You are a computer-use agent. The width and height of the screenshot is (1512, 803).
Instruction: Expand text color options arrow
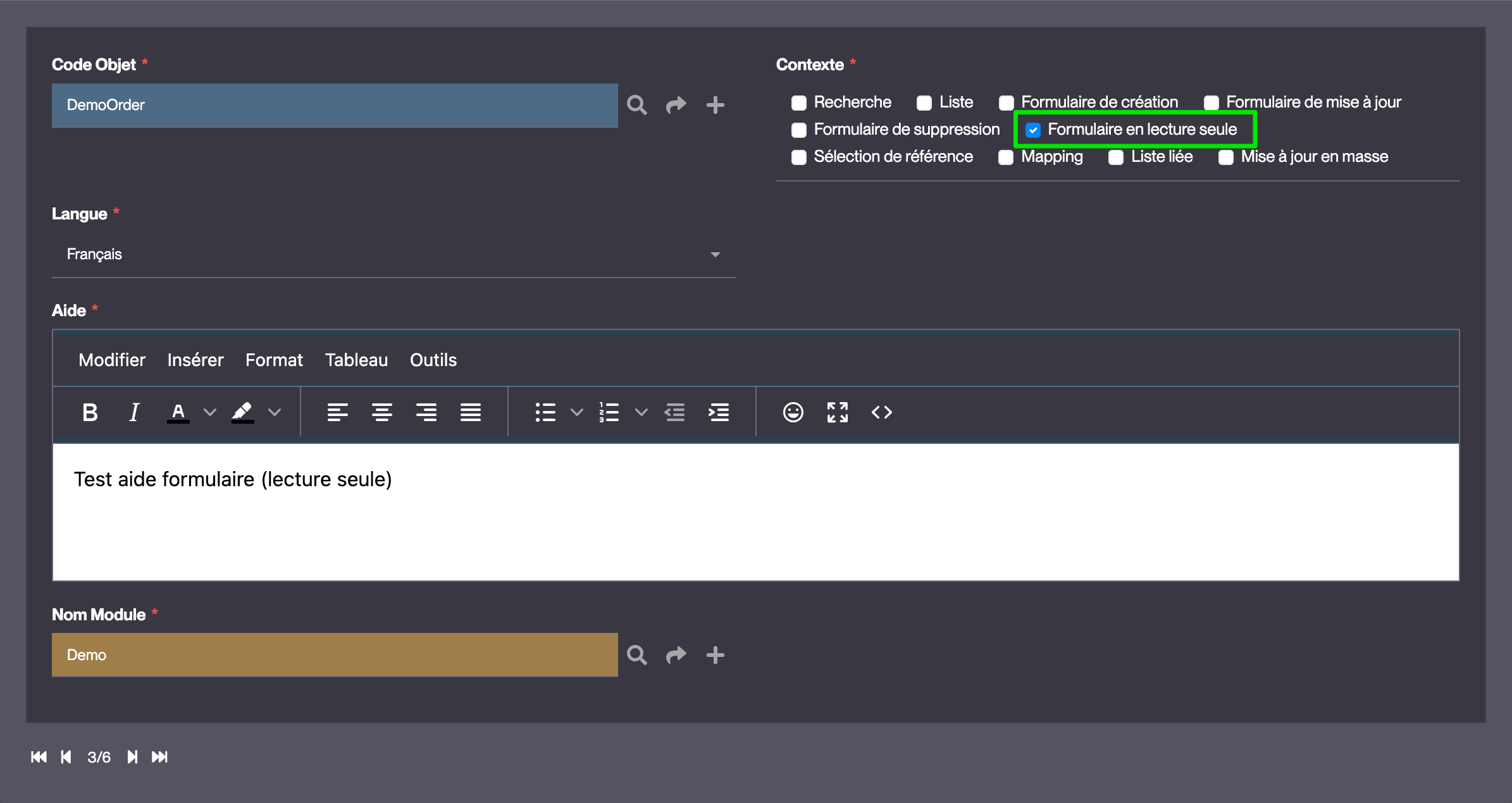pos(209,412)
